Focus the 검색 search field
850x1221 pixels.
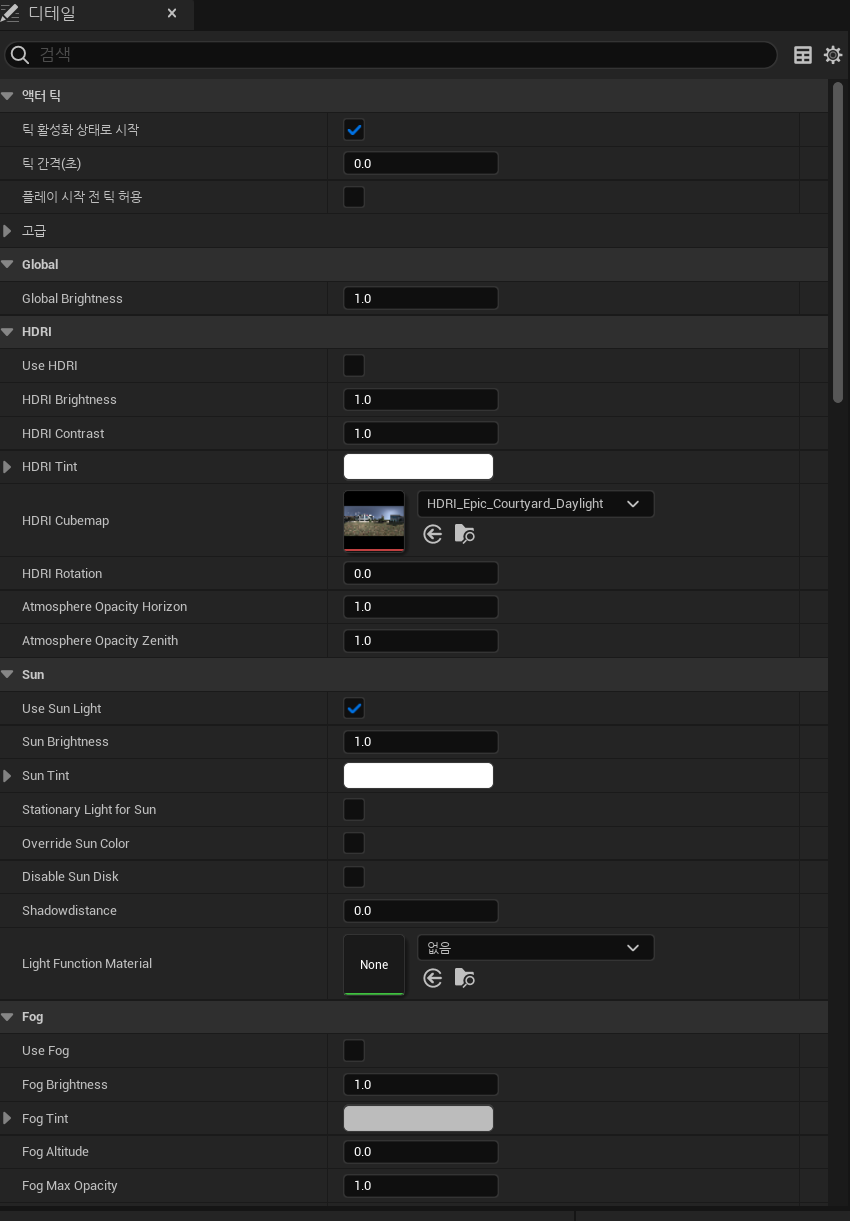(x=390, y=55)
